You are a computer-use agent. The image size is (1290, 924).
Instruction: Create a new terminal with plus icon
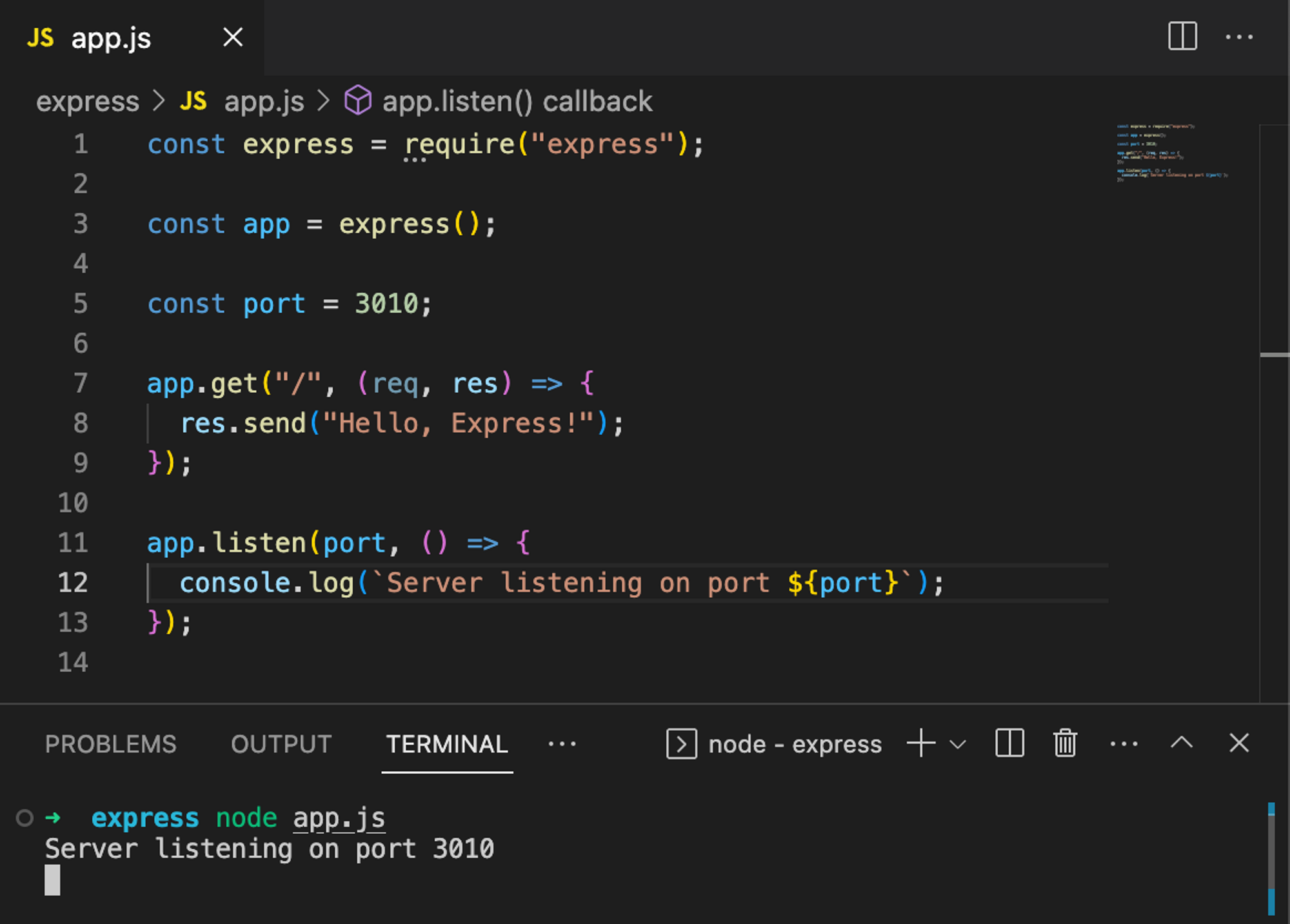[x=921, y=743]
